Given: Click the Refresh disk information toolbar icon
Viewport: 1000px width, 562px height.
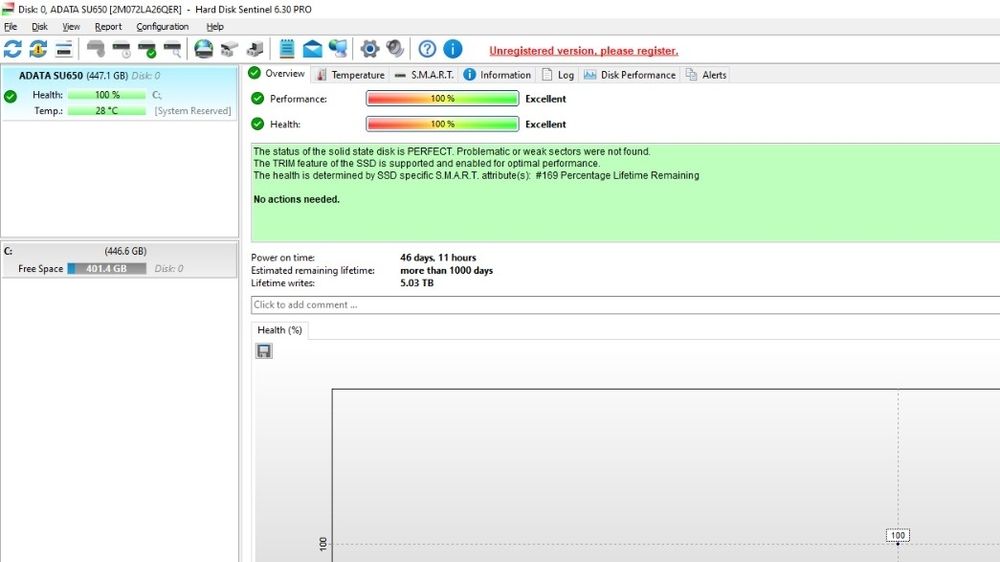Looking at the screenshot, I should point(13,48).
